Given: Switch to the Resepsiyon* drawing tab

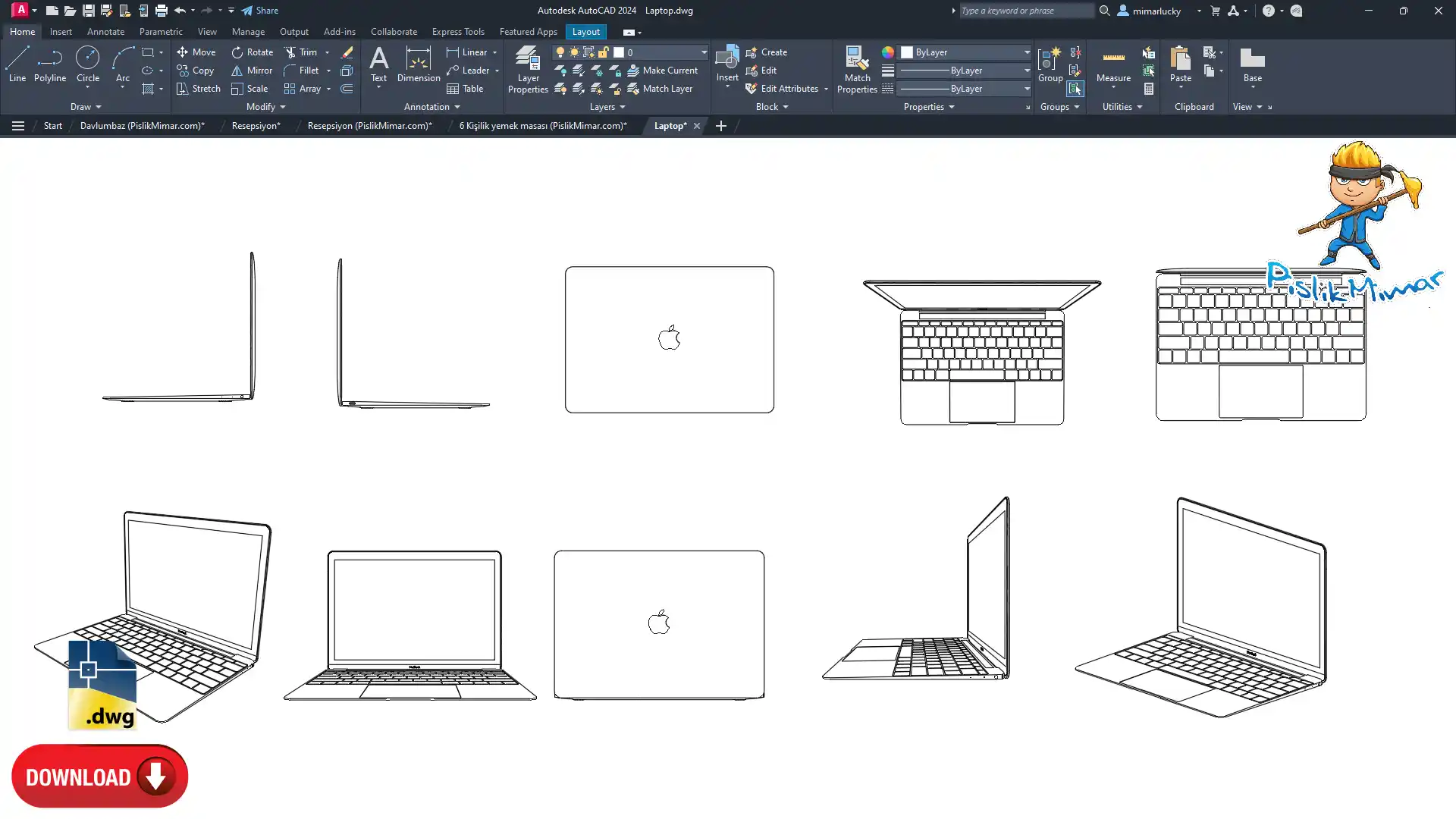Looking at the screenshot, I should pyautogui.click(x=256, y=126).
